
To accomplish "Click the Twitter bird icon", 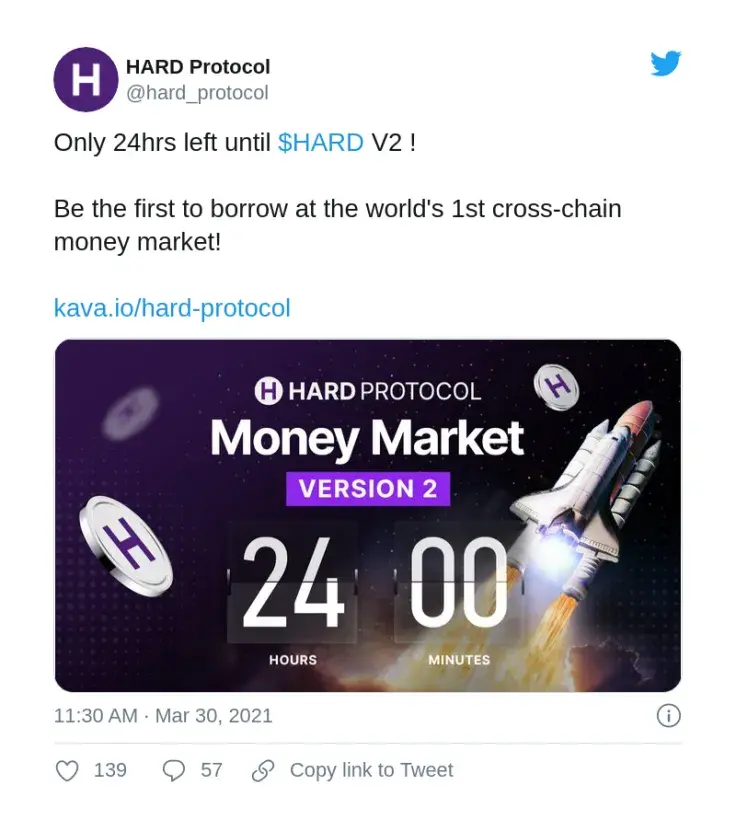I will click(666, 64).
